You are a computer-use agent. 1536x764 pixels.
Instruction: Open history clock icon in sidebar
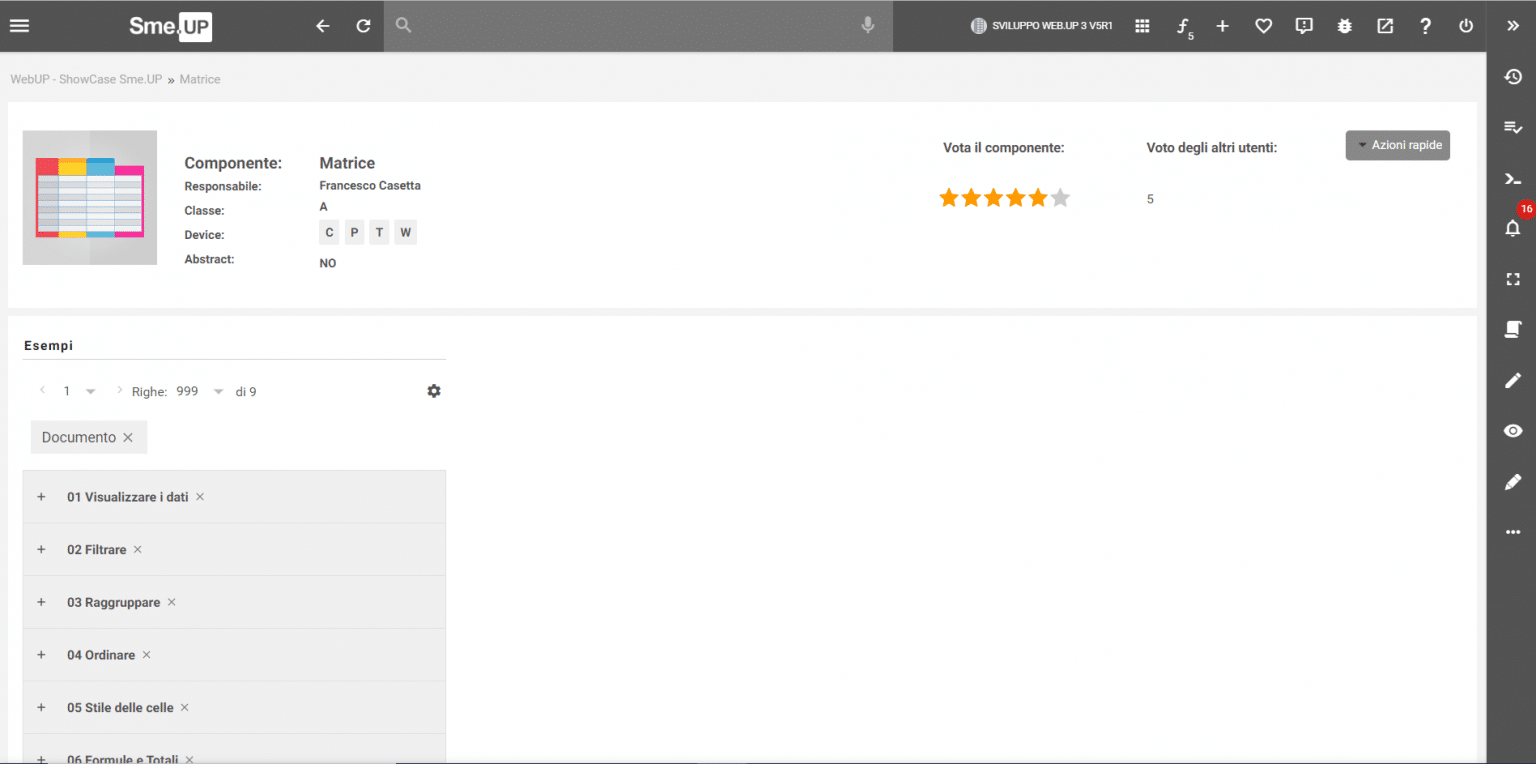point(1513,76)
